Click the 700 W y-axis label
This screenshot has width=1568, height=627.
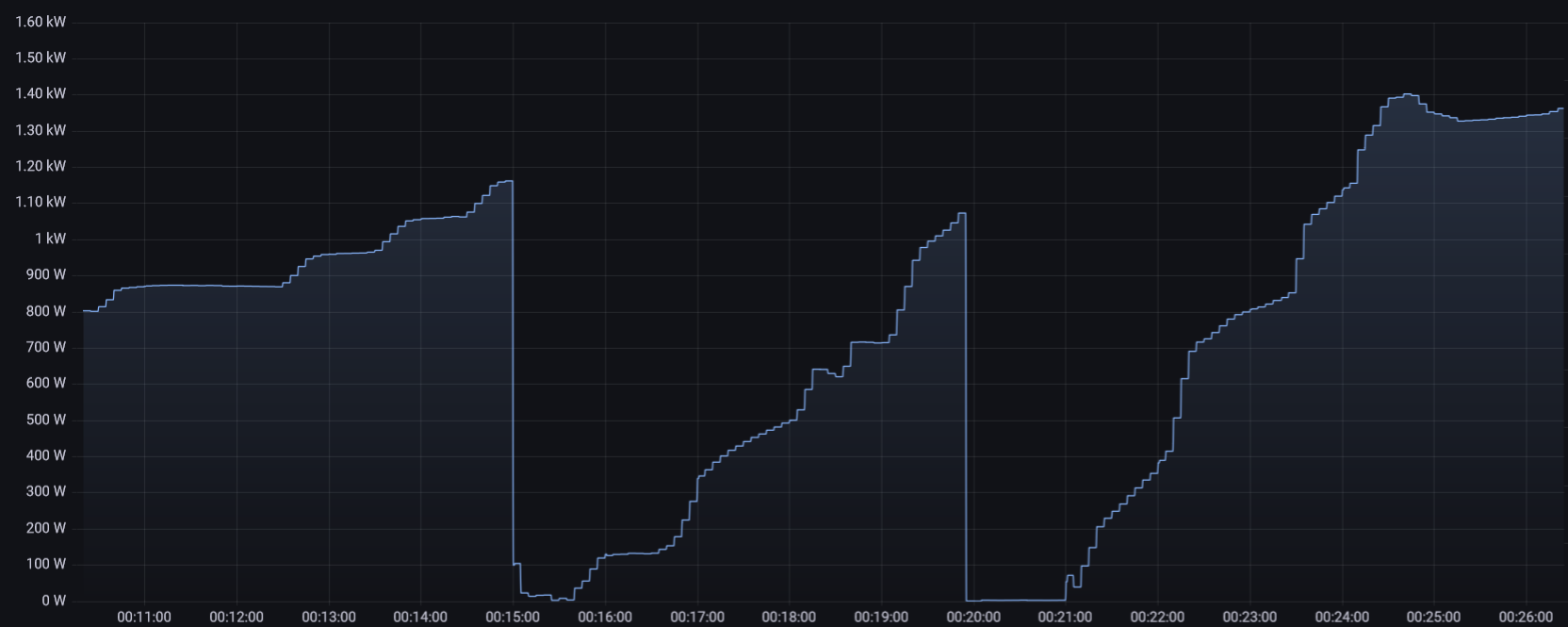point(46,347)
